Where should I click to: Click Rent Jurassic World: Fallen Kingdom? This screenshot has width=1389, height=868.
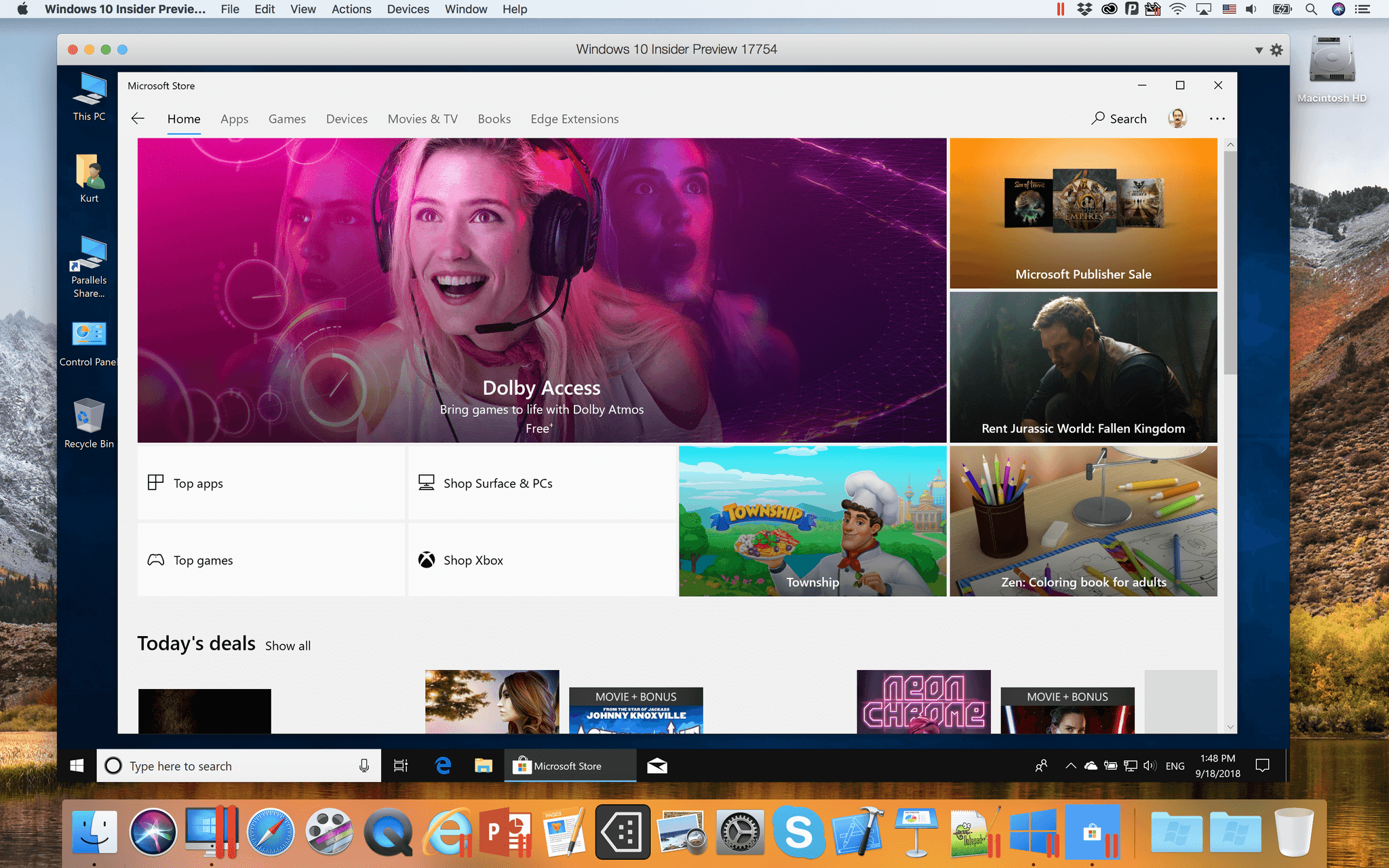(x=1084, y=366)
